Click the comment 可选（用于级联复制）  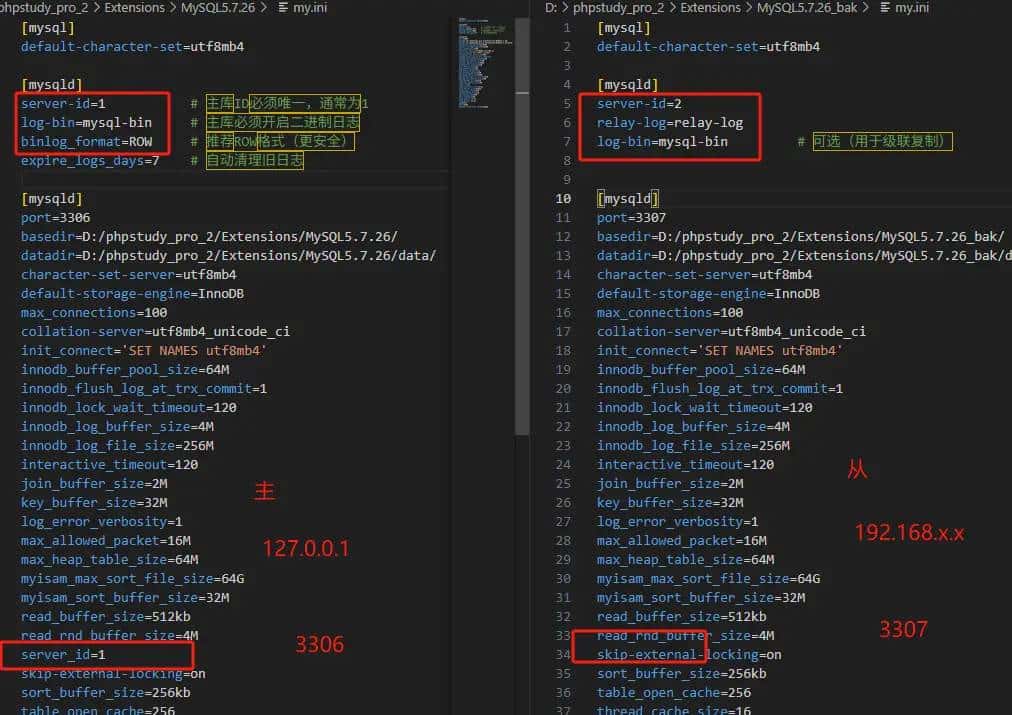coord(882,141)
